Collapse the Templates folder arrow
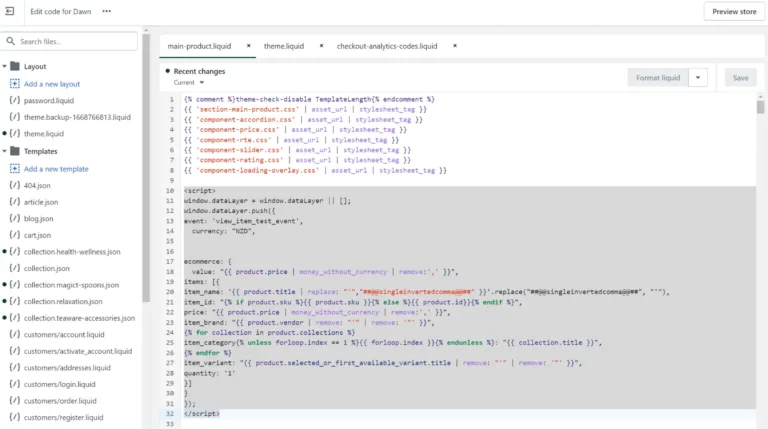The image size is (768, 429). click(x=4, y=151)
